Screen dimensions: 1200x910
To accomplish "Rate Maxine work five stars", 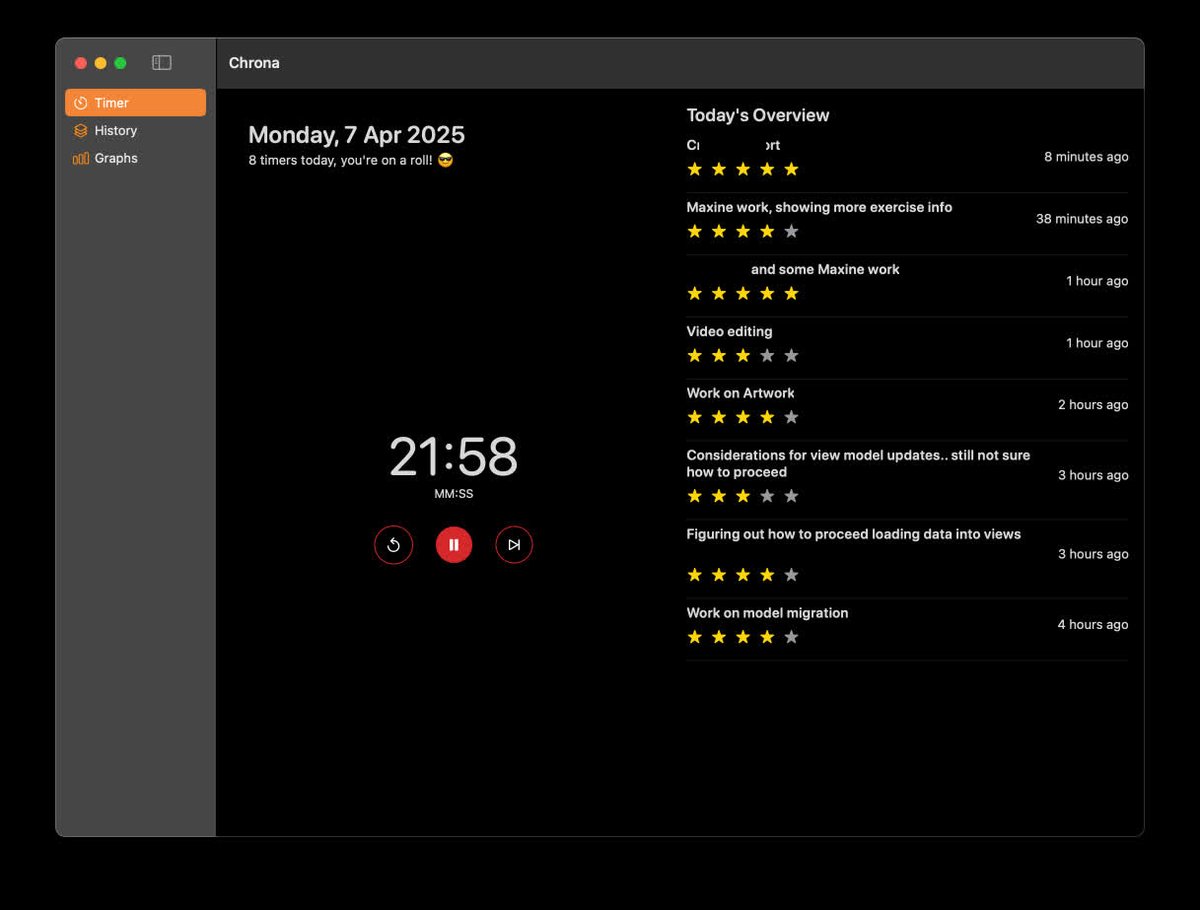I will (791, 231).
